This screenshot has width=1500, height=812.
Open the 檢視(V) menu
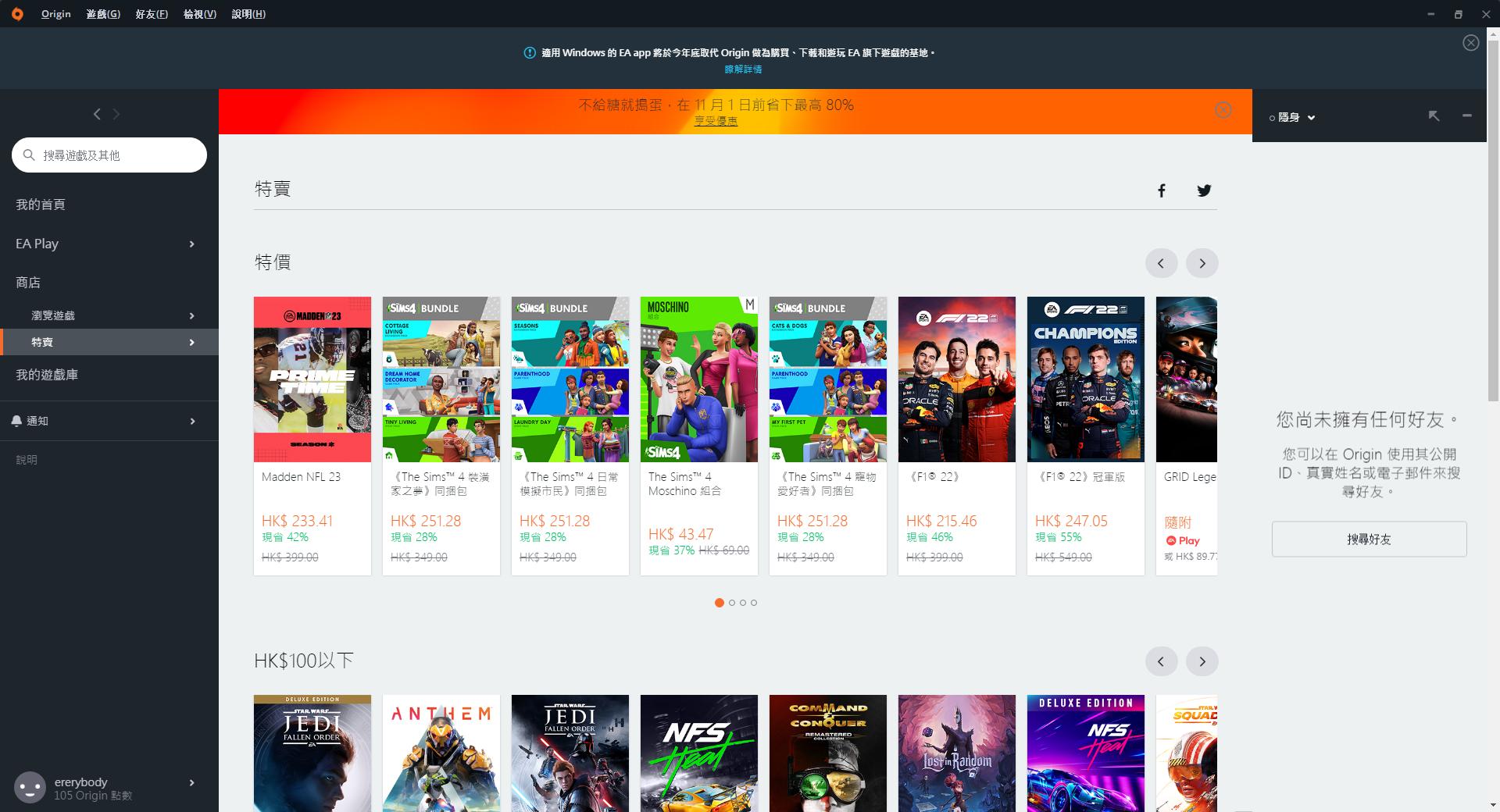tap(200, 14)
